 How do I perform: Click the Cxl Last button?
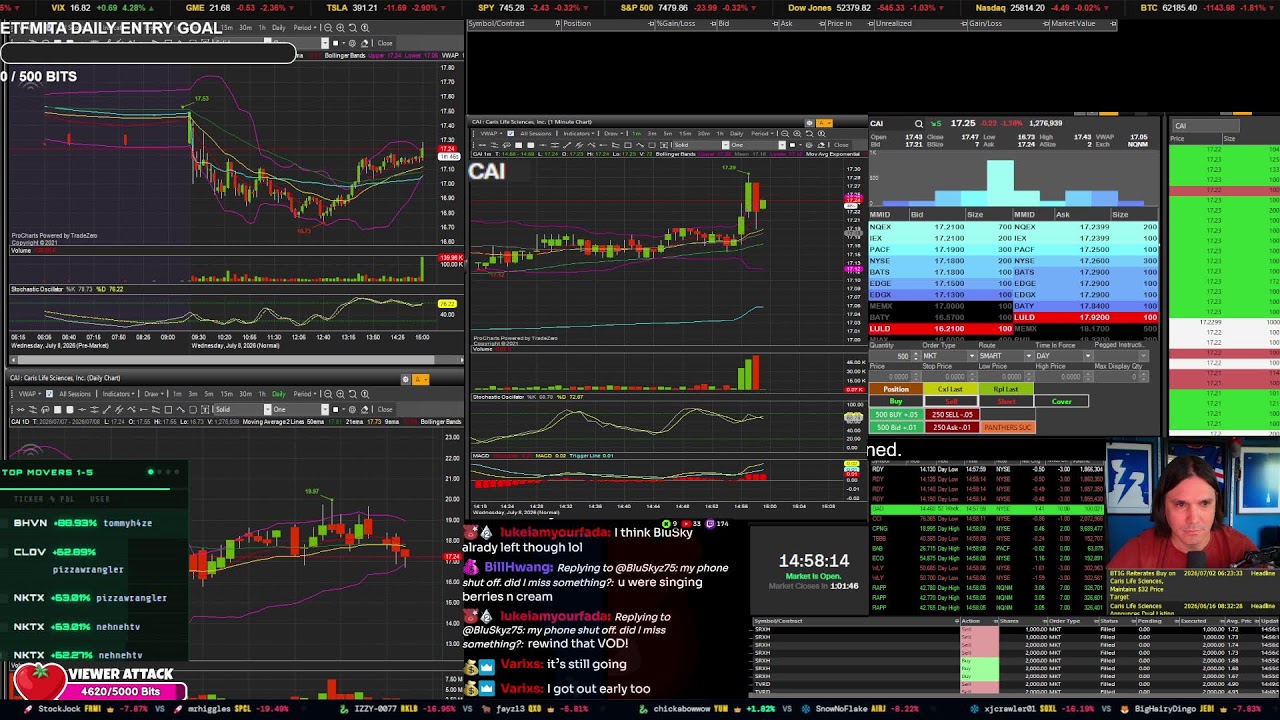click(x=950, y=389)
